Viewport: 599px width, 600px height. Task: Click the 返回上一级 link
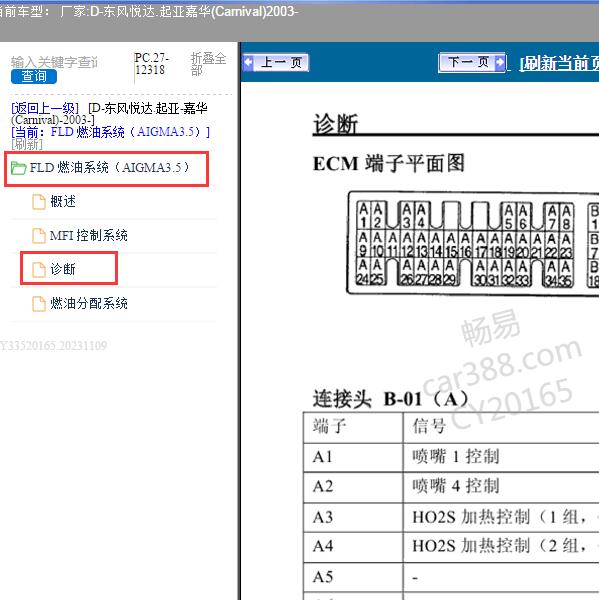[45, 108]
